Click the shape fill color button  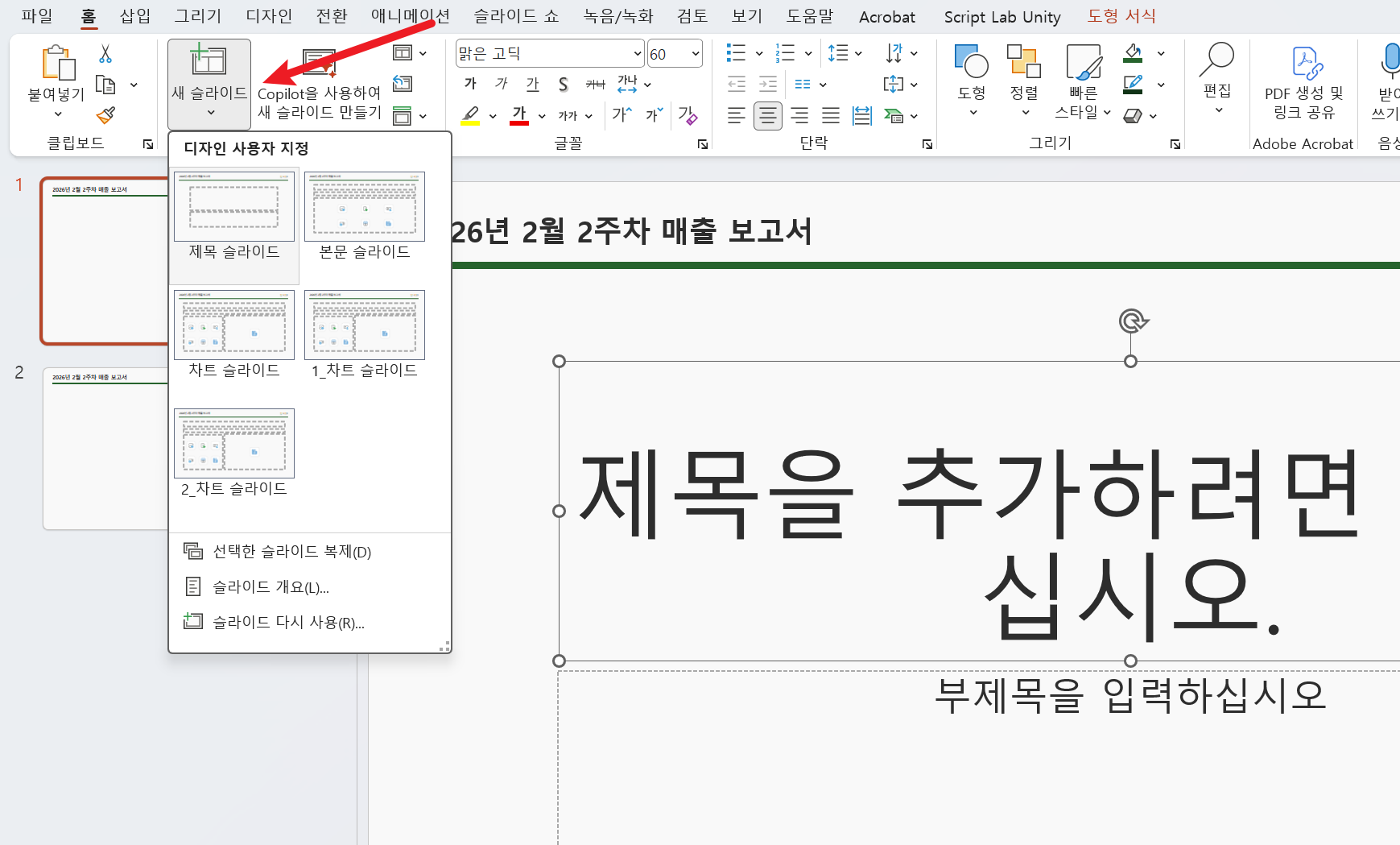click(x=1134, y=53)
